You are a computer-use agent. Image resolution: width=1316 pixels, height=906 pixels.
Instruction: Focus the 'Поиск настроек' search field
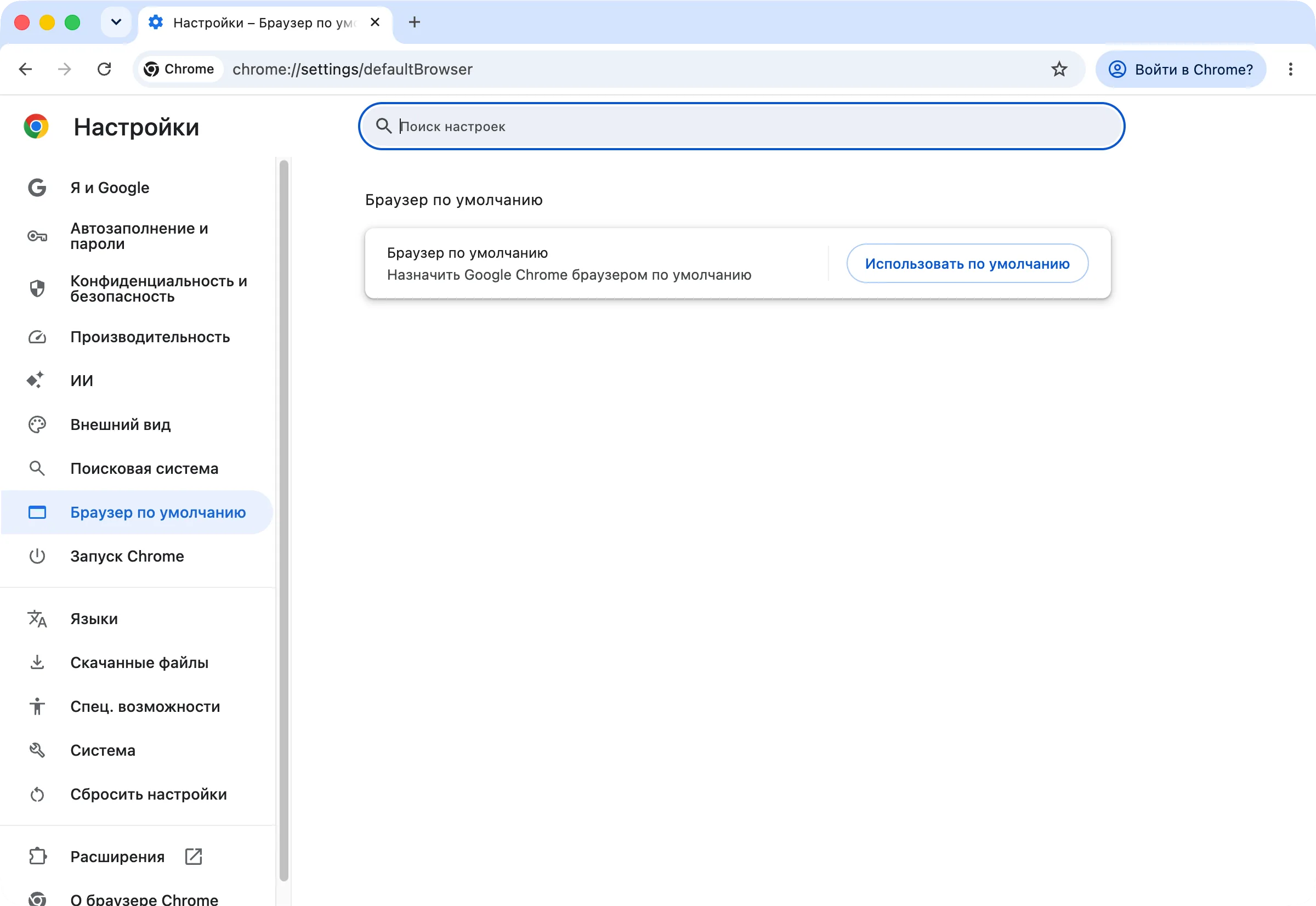pos(741,126)
